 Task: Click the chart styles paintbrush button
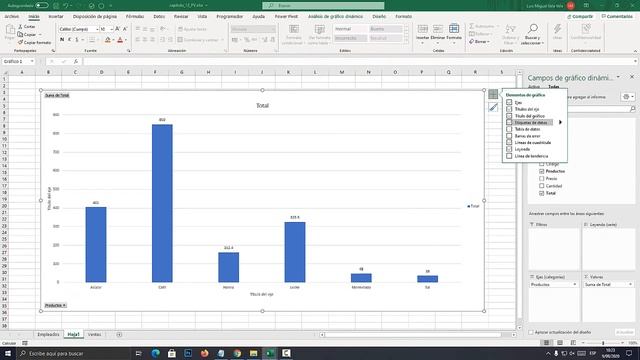pos(493,107)
